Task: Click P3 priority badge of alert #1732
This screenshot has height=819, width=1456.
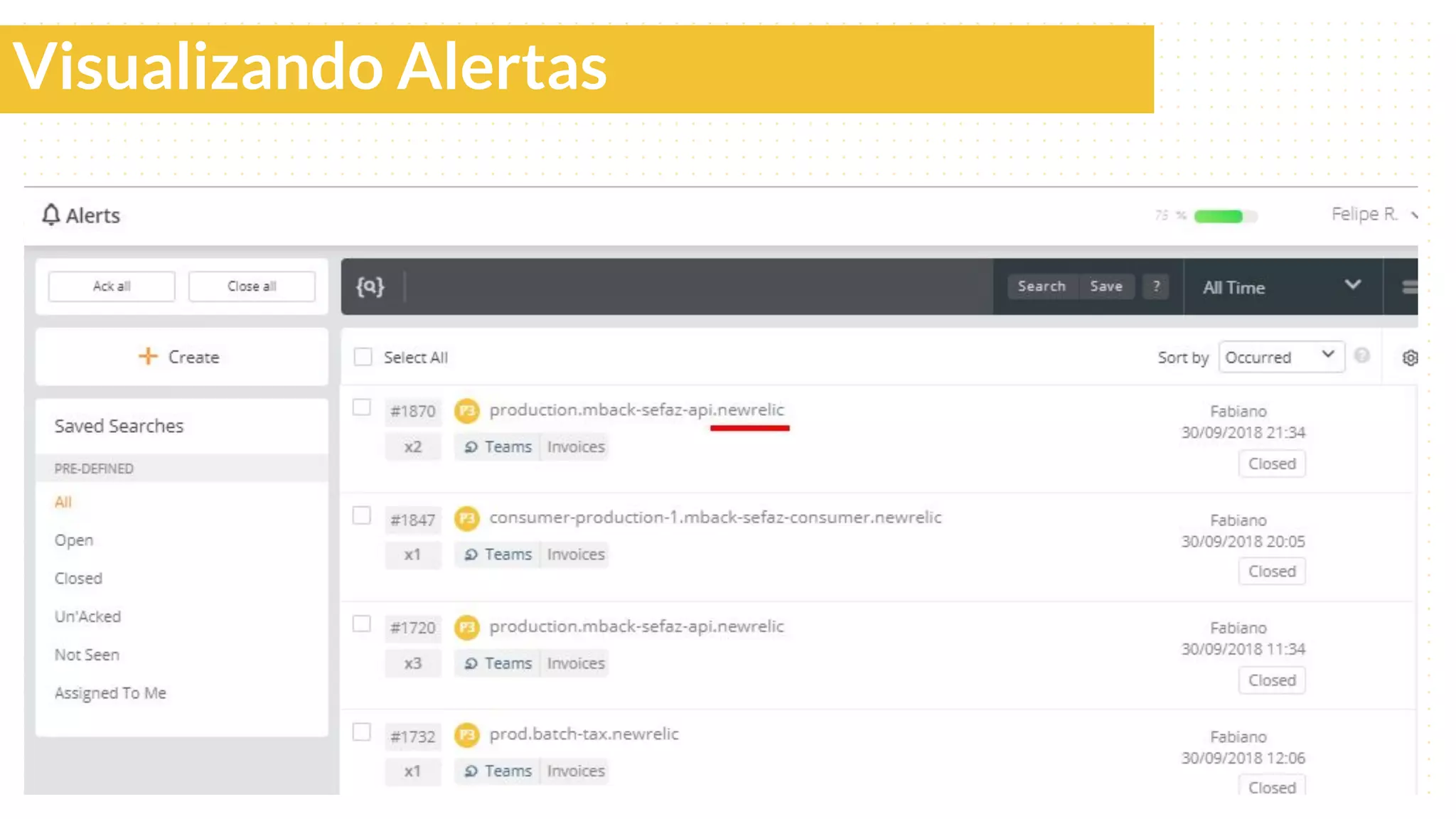Action: [467, 735]
